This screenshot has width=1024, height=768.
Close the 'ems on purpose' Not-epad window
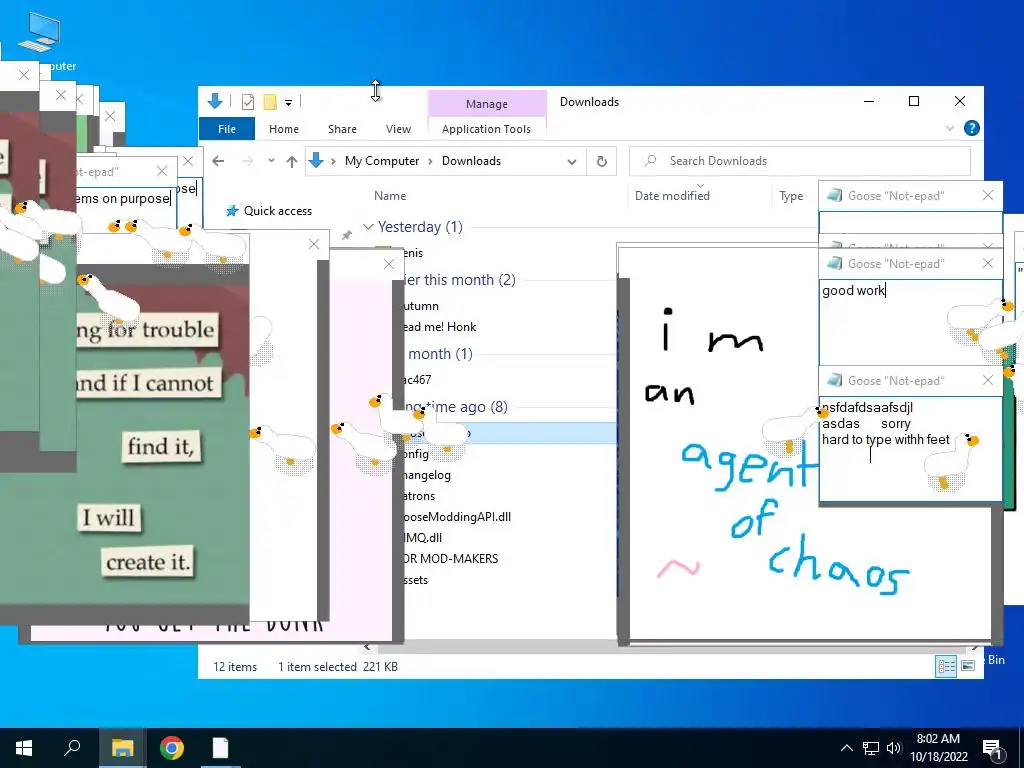tap(162, 171)
